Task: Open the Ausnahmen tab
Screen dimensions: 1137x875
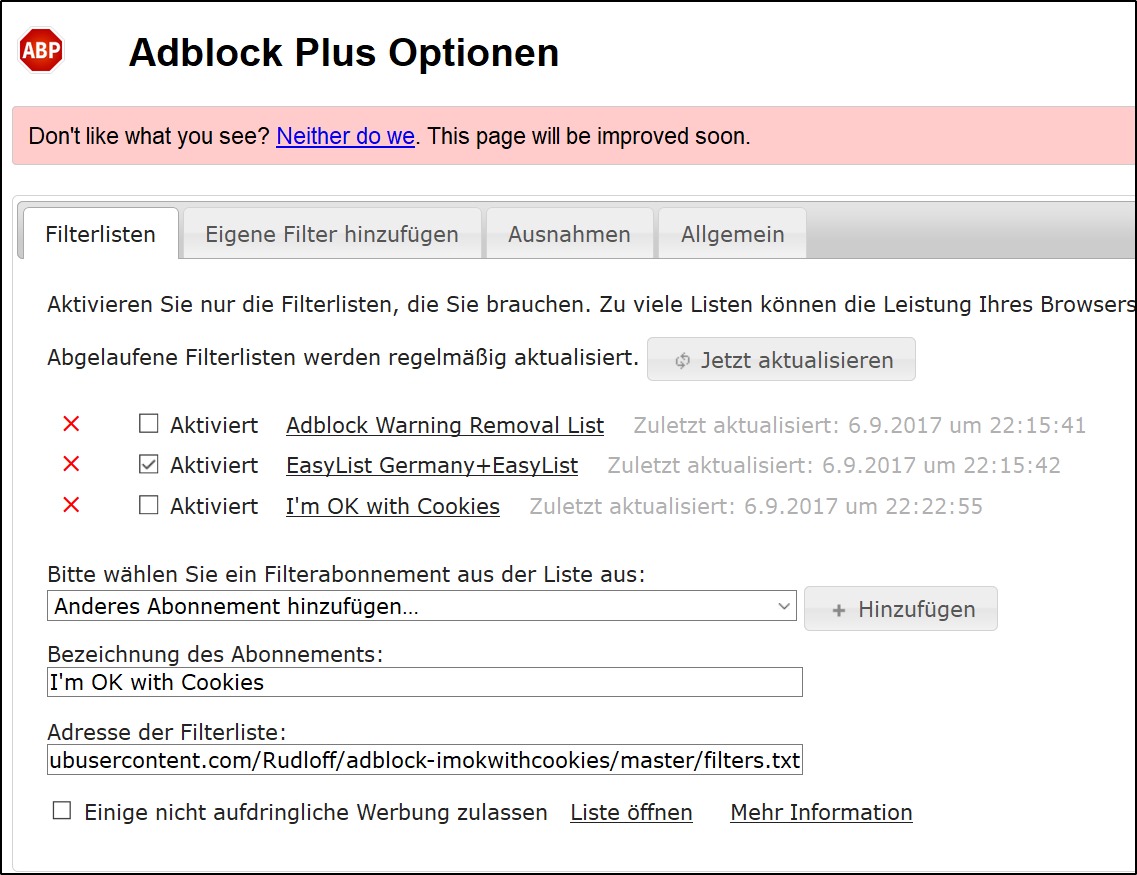Action: coord(569,235)
